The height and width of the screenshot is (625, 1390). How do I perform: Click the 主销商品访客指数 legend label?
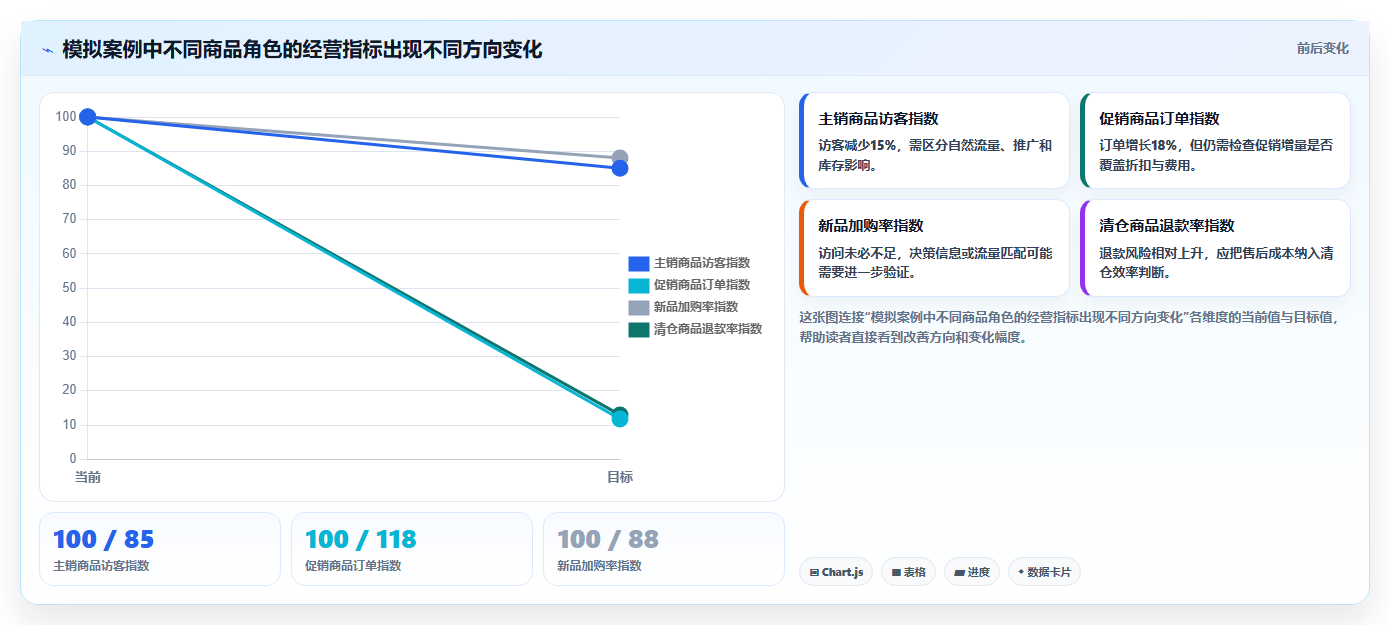click(702, 263)
